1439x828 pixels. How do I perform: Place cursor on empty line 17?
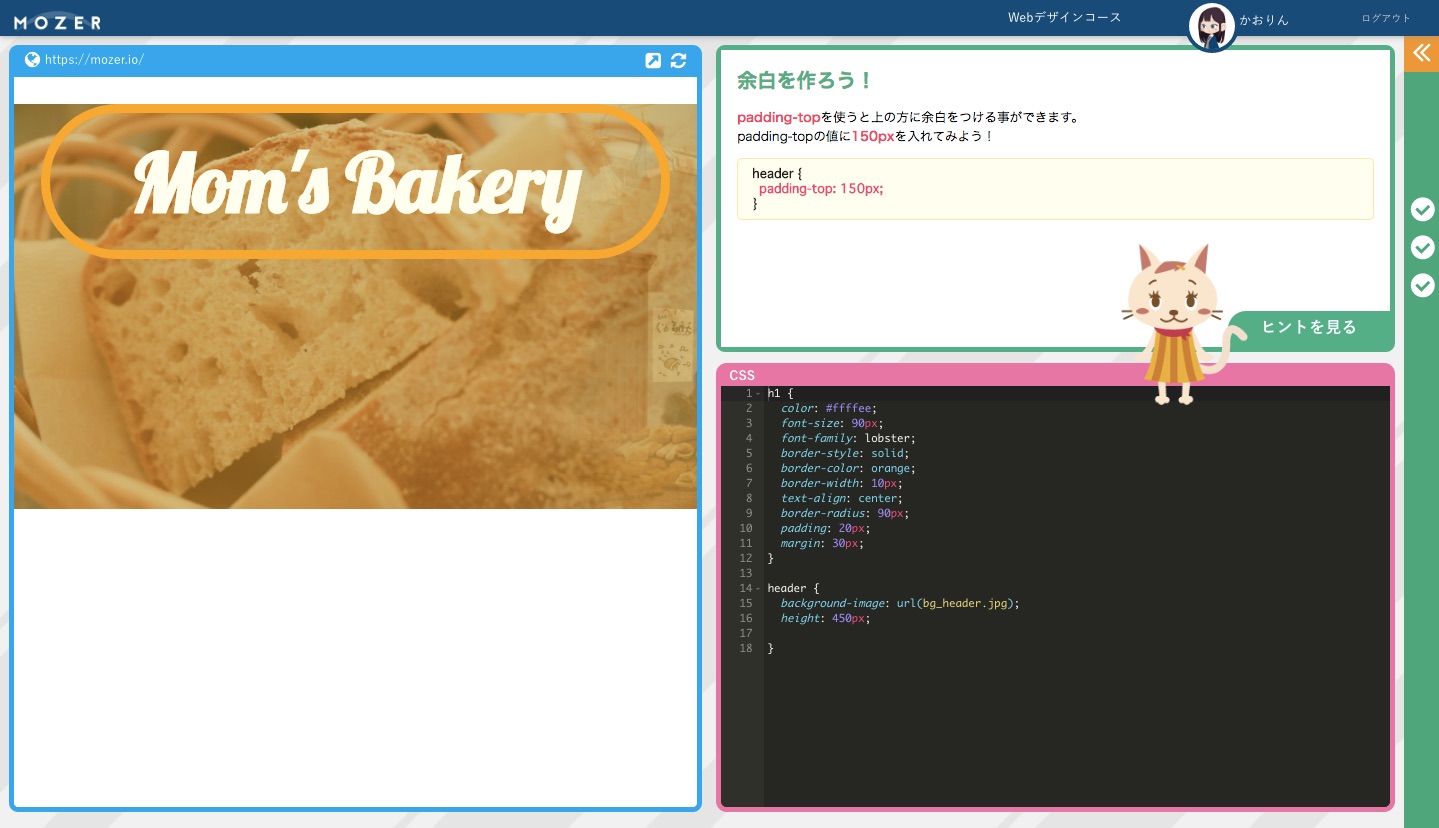point(900,633)
